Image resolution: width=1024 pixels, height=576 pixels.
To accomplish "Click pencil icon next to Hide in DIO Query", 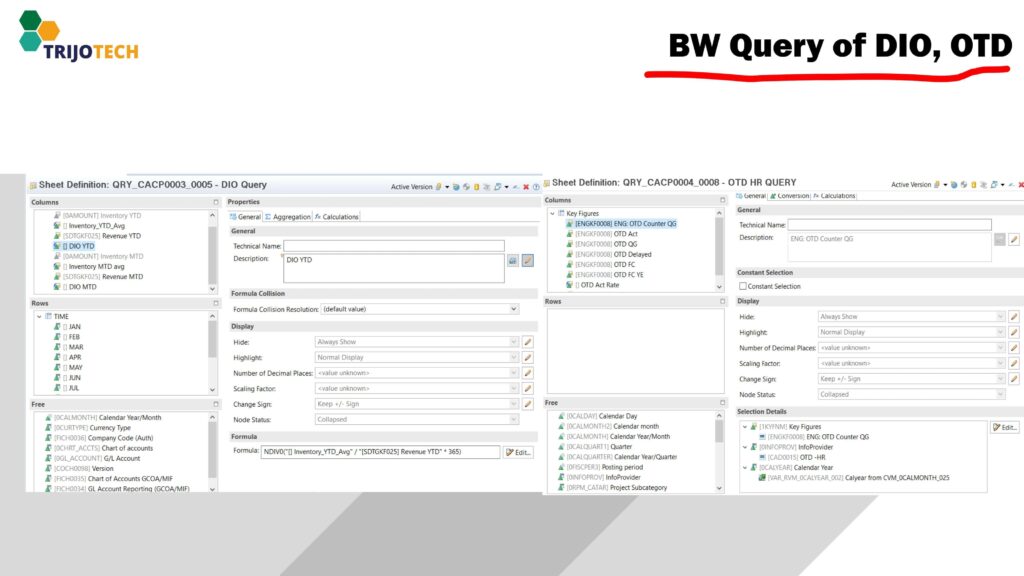I will (x=527, y=342).
